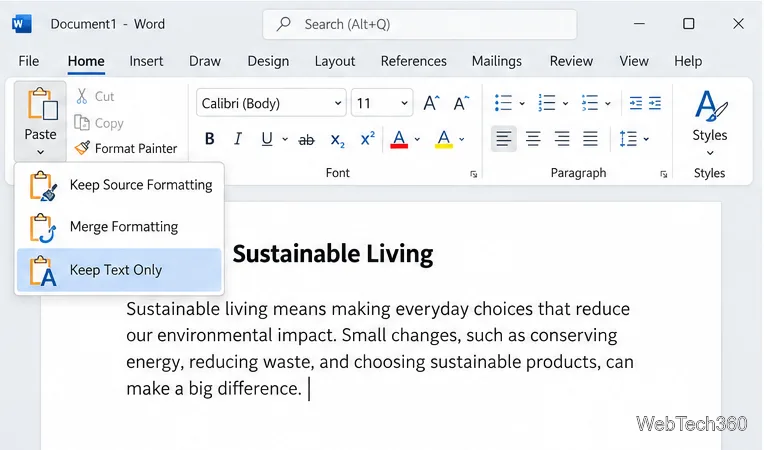The width and height of the screenshot is (764, 450).
Task: Select the Format Painter brush
Action: (x=82, y=148)
